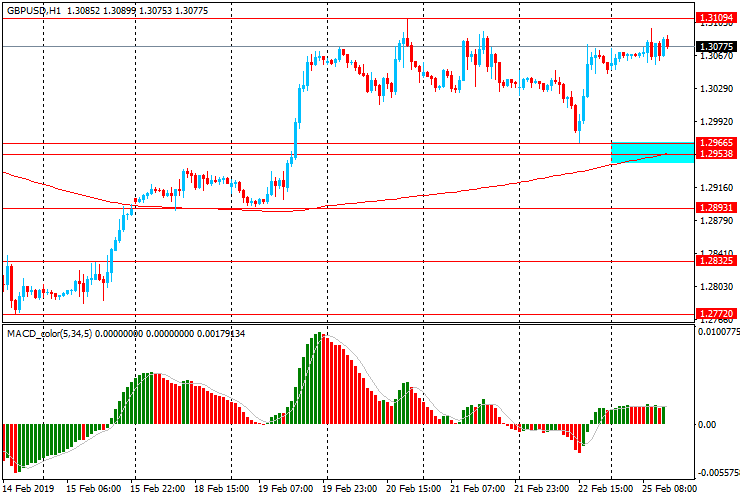Click the 1.27720 support level label
The width and height of the screenshot is (740, 500).
716,314
